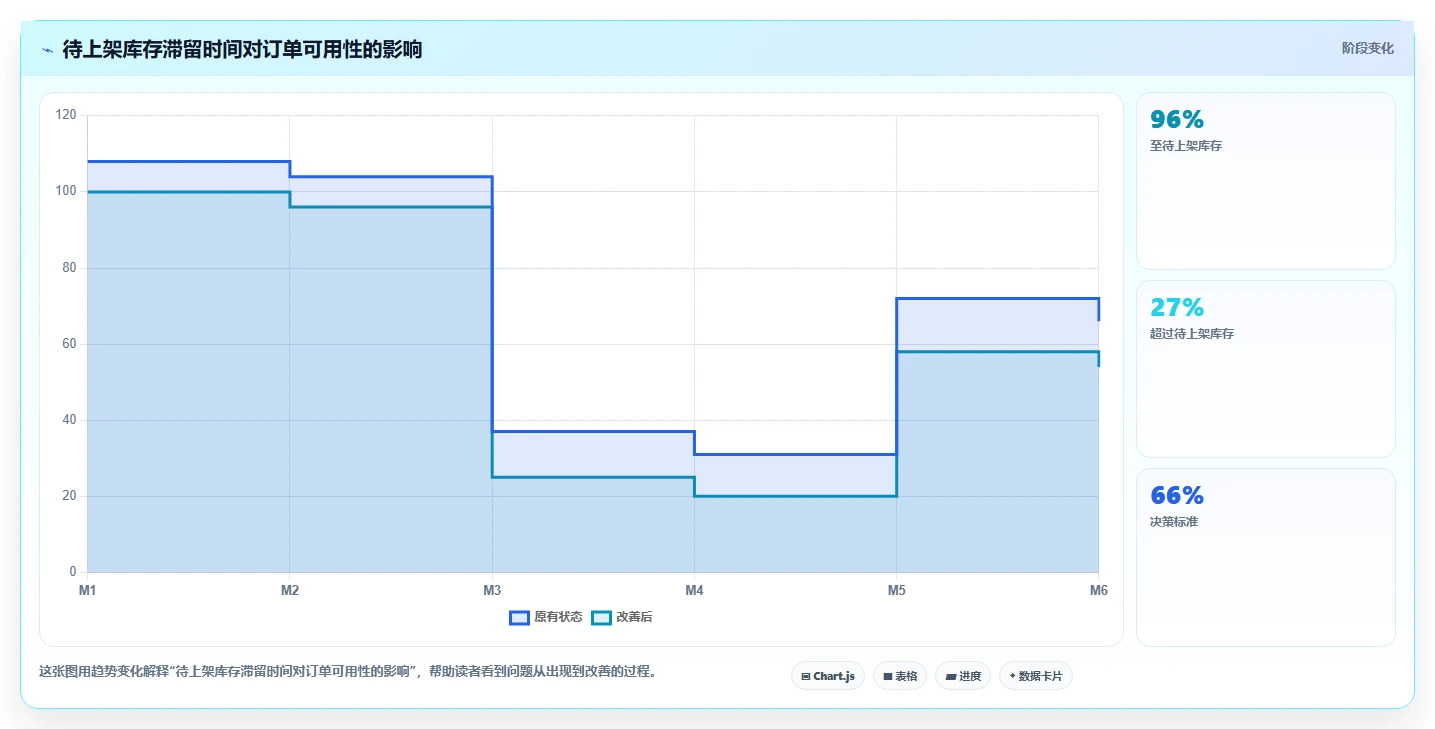
Task: Click the M3 x-axis label
Action: pos(492,591)
